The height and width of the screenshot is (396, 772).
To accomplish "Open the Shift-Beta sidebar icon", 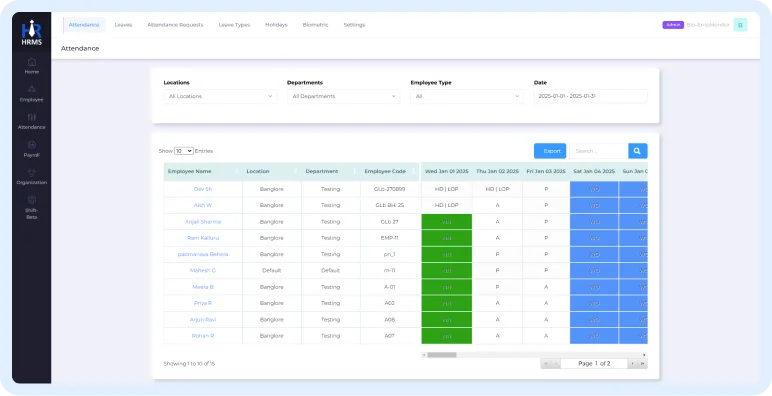I will tap(32, 207).
